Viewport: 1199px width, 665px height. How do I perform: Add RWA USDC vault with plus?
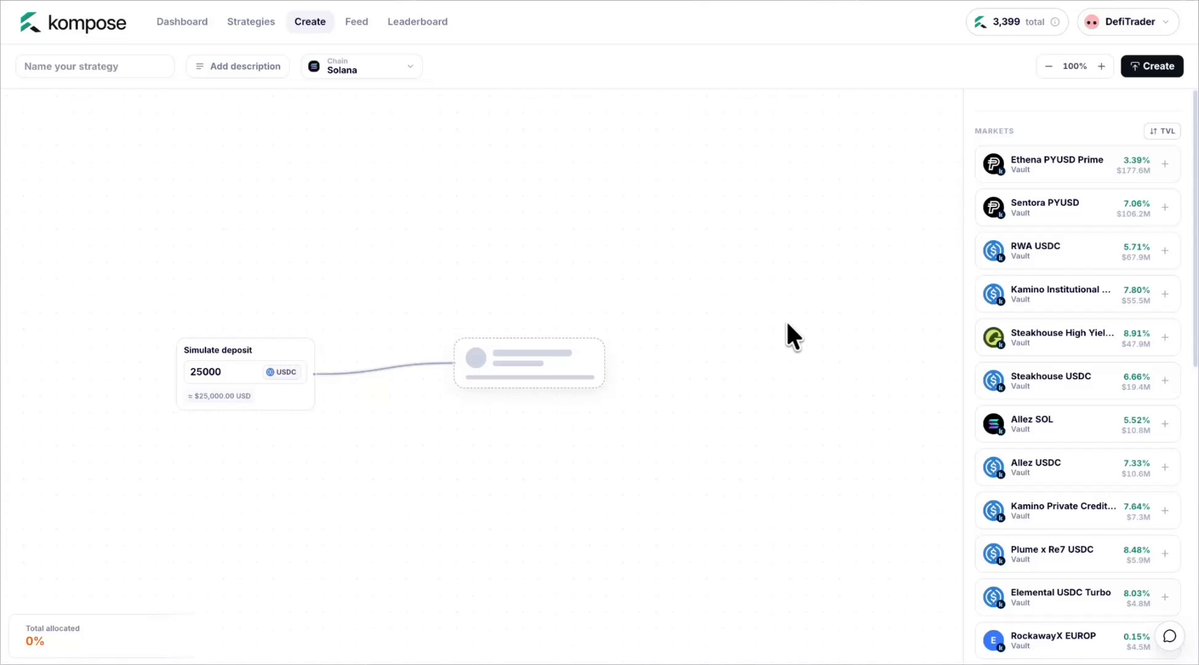pyautogui.click(x=1165, y=251)
